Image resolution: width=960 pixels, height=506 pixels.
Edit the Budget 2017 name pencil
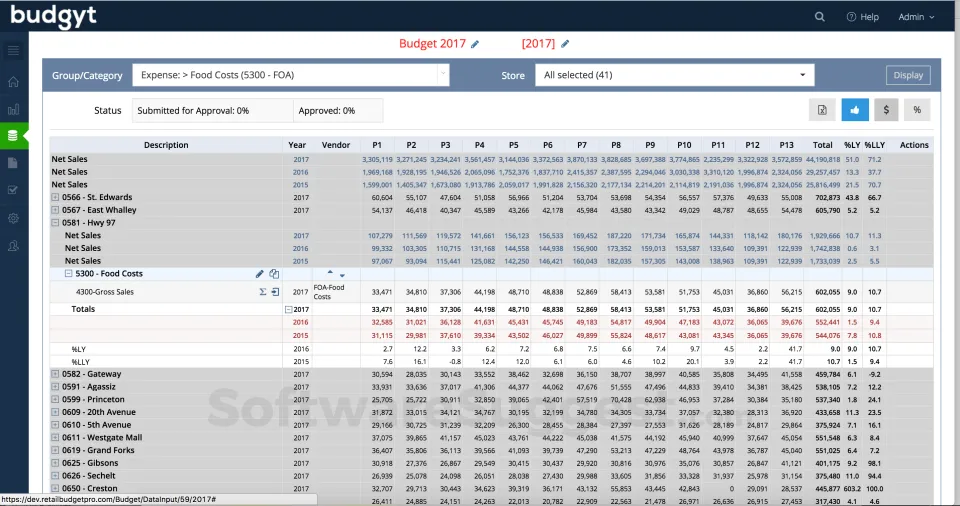[475, 44]
